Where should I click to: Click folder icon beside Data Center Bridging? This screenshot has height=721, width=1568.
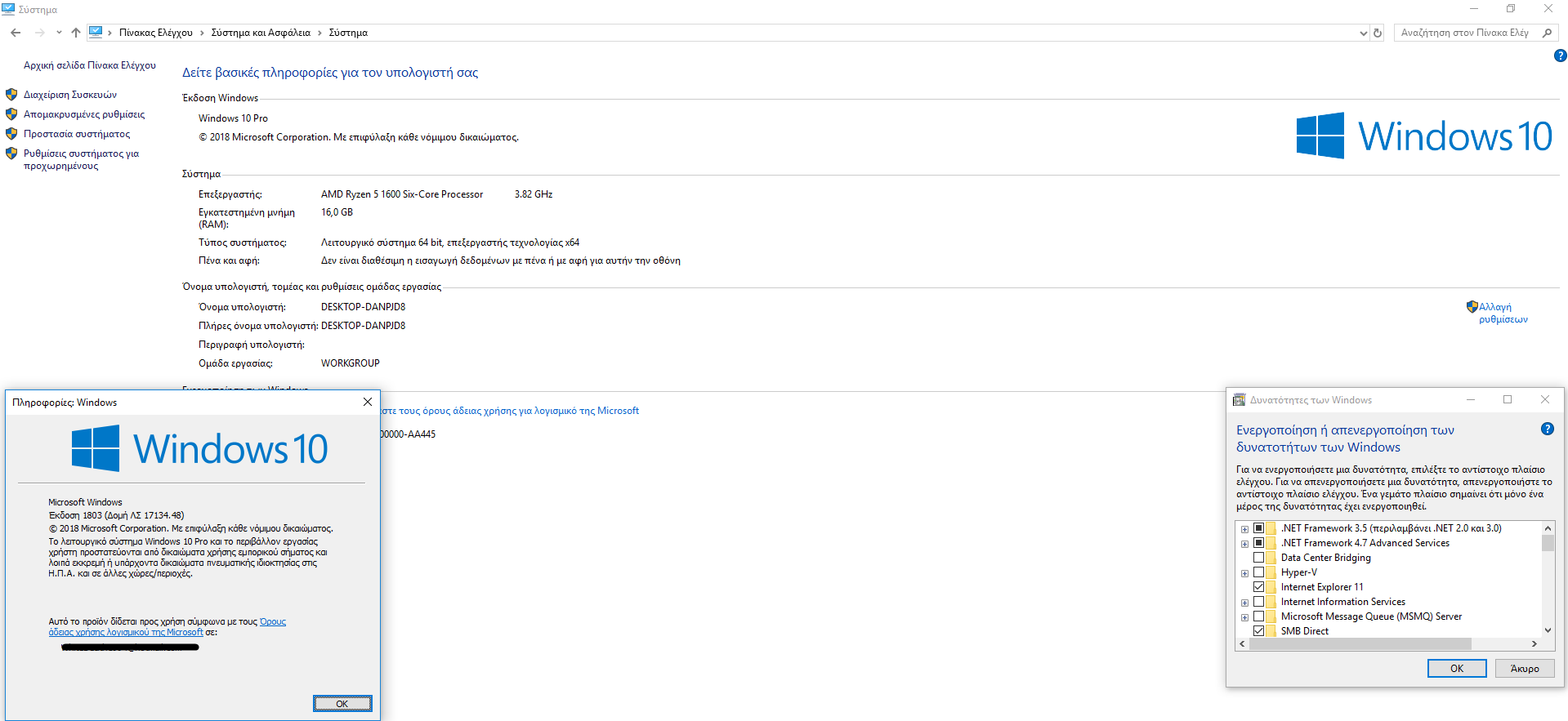[1271, 558]
